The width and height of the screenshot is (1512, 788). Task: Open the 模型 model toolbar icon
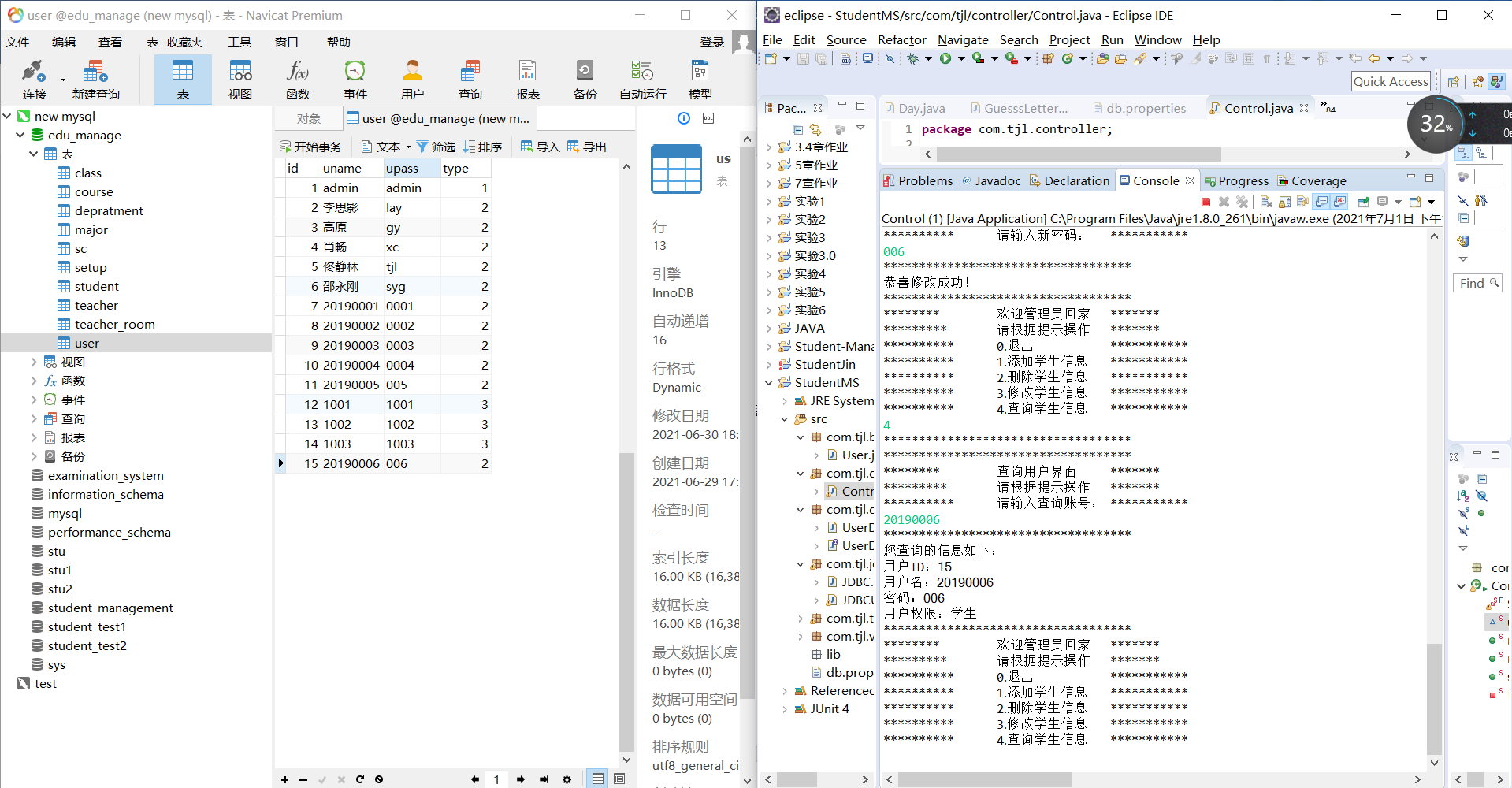[700, 79]
